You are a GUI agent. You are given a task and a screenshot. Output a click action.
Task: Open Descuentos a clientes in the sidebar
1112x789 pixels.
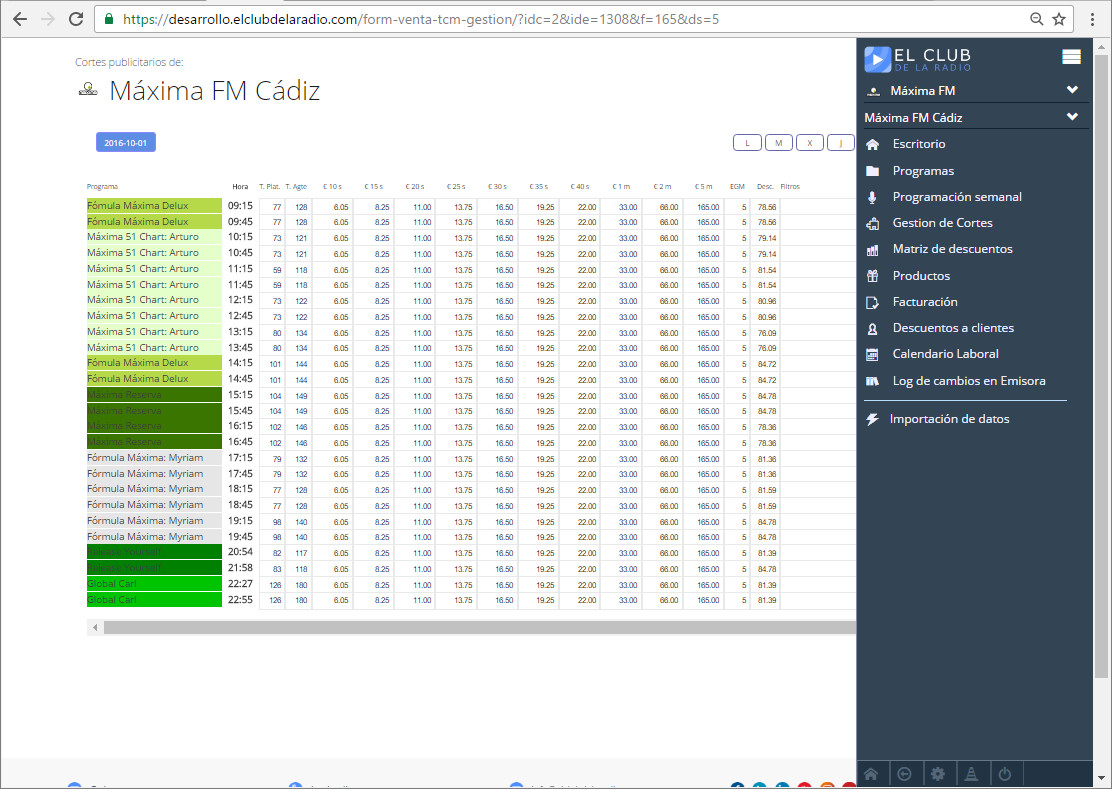tap(953, 328)
